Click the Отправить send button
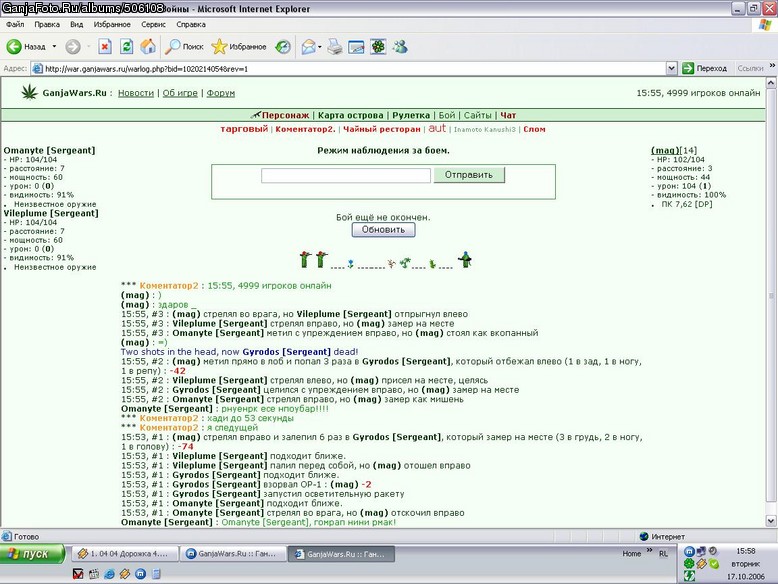This screenshot has width=778, height=584. point(469,175)
